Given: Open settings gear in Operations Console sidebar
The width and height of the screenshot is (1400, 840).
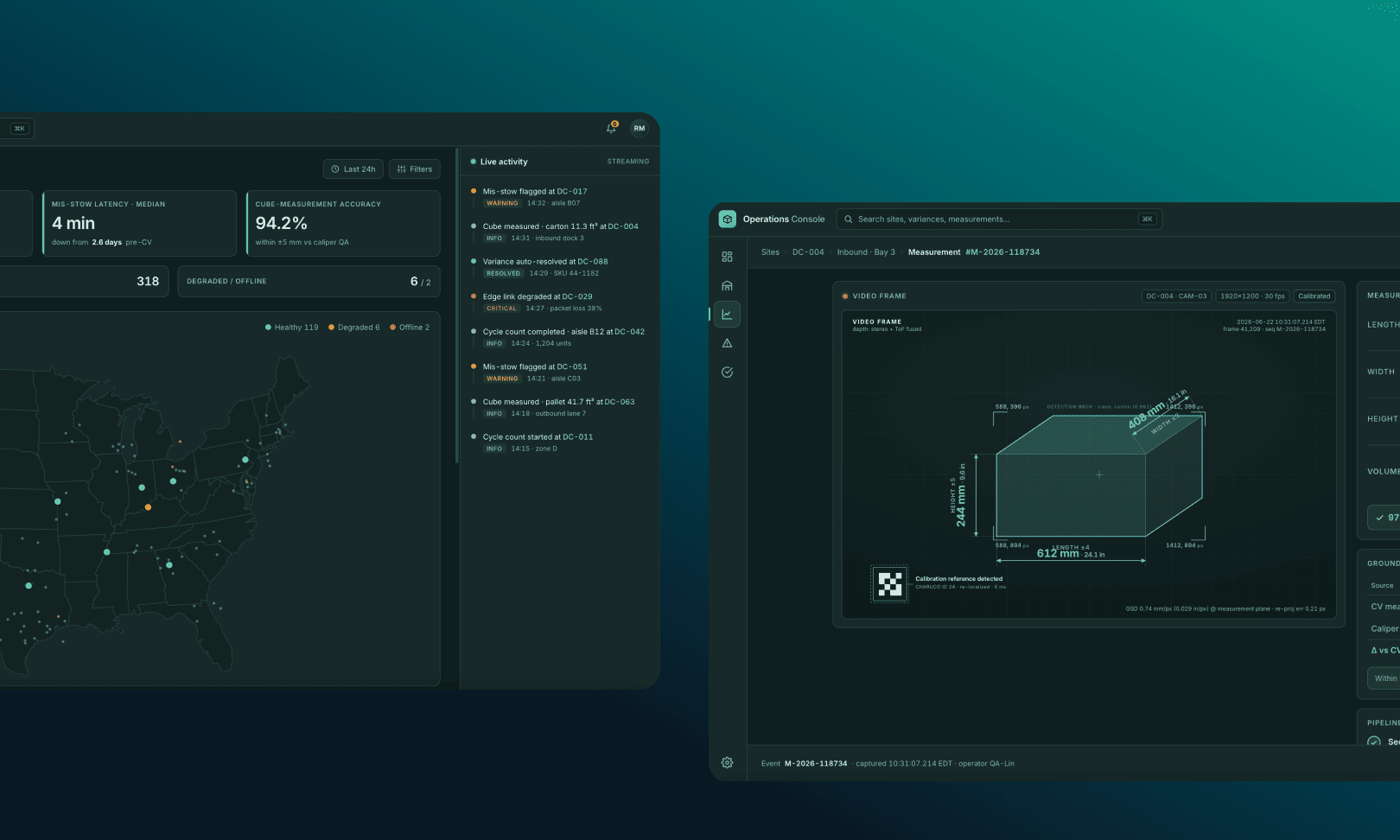Looking at the screenshot, I should 727,763.
